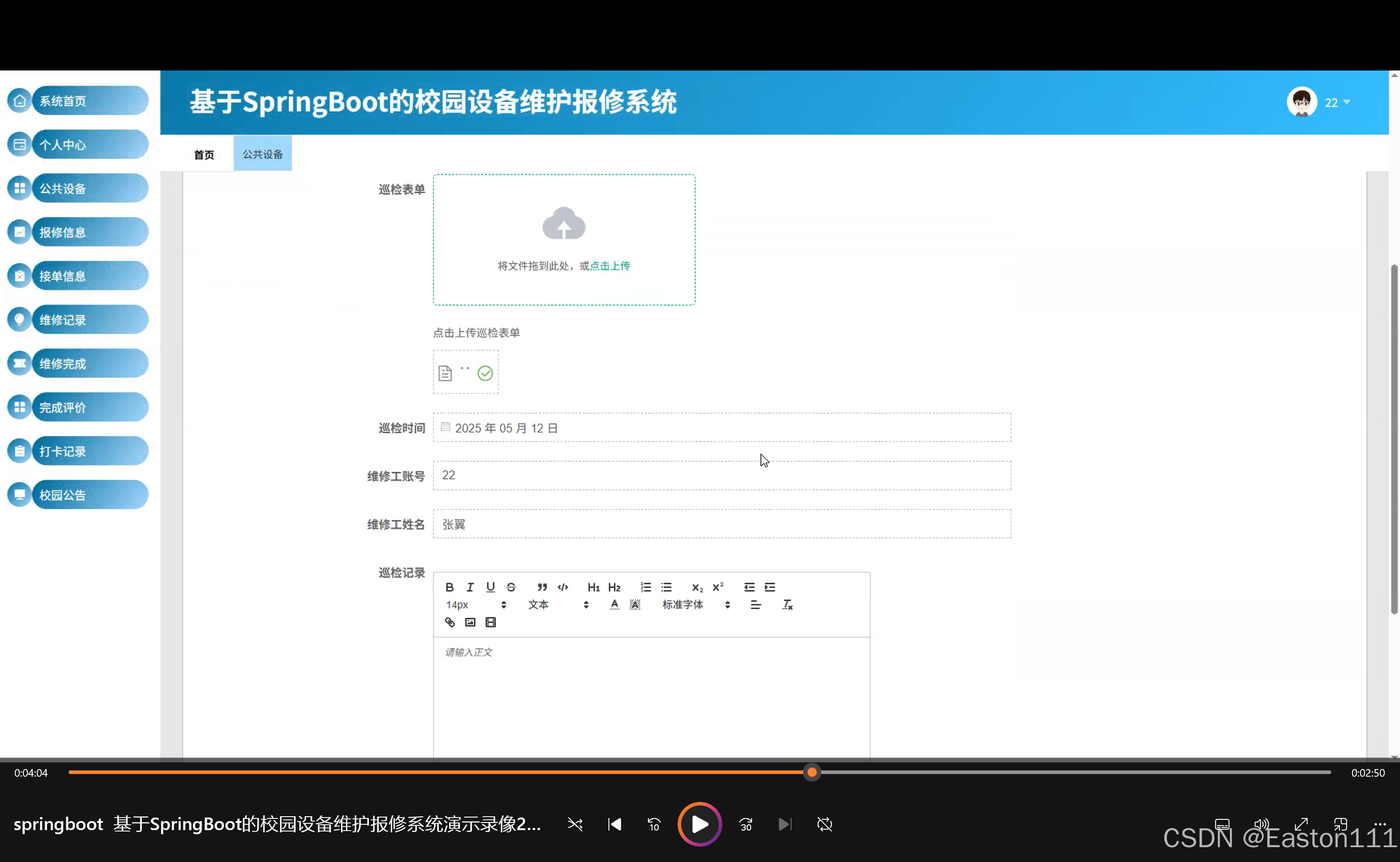Rewind the video 10 seconds

(654, 824)
